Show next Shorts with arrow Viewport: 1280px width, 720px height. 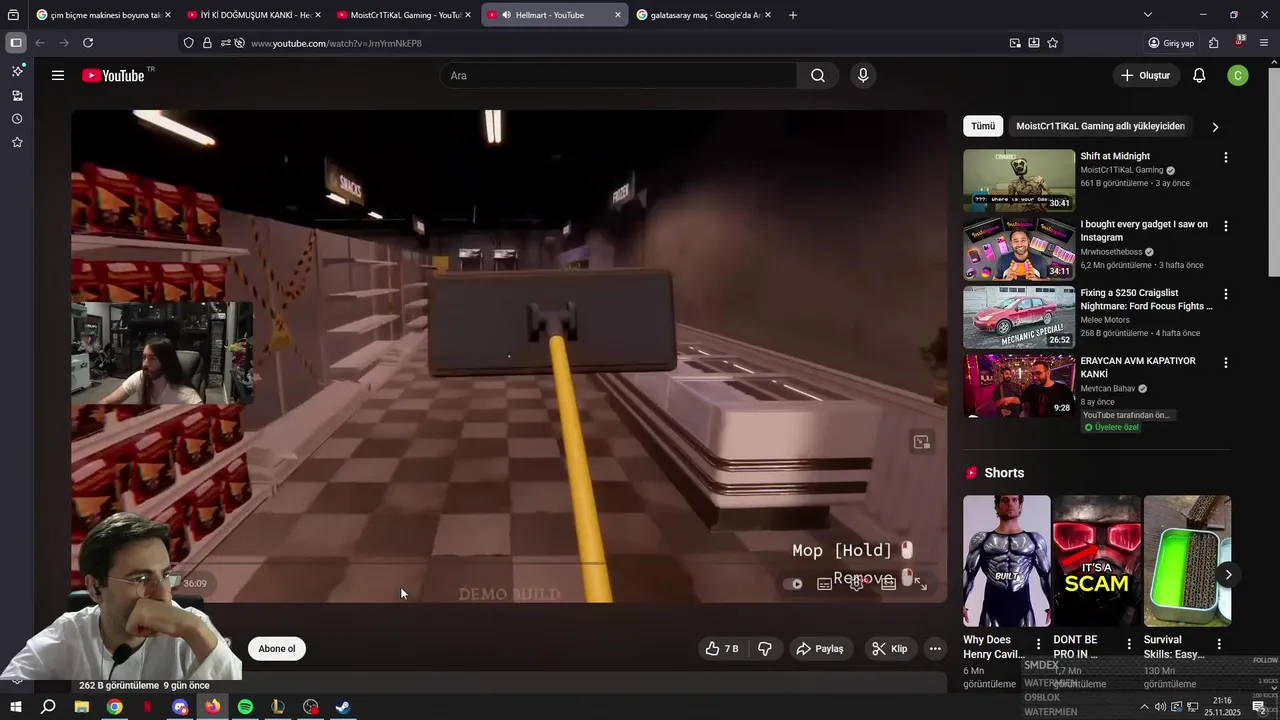1228,575
